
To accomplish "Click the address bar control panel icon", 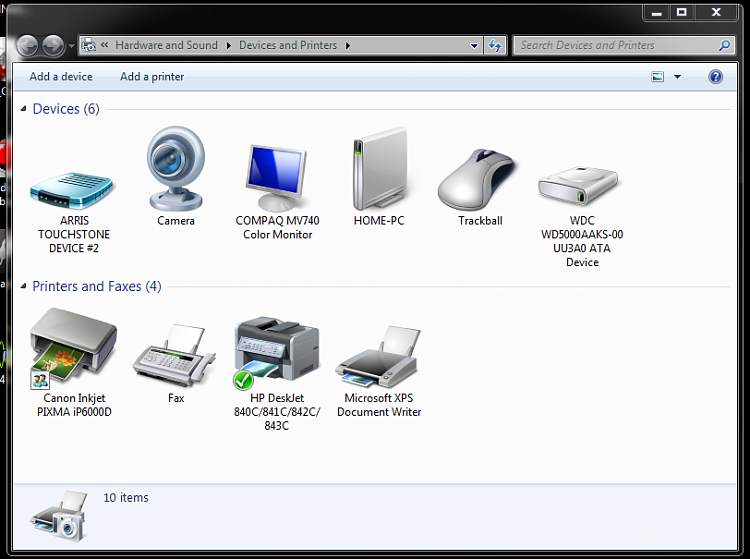I will click(88, 45).
